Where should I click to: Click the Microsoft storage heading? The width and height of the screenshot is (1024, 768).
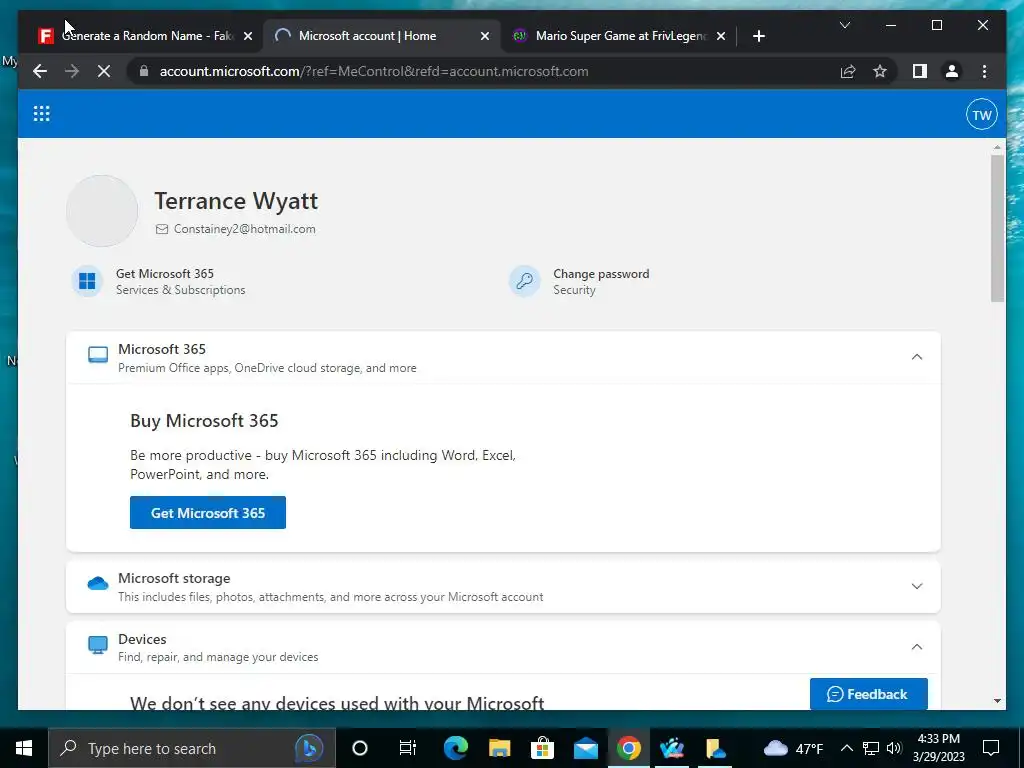coord(174,579)
